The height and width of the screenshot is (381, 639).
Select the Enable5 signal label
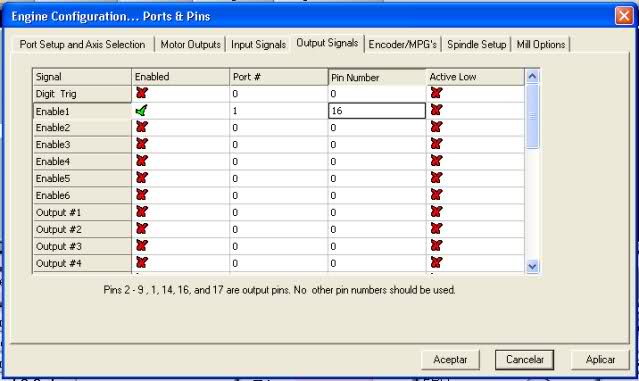point(82,178)
